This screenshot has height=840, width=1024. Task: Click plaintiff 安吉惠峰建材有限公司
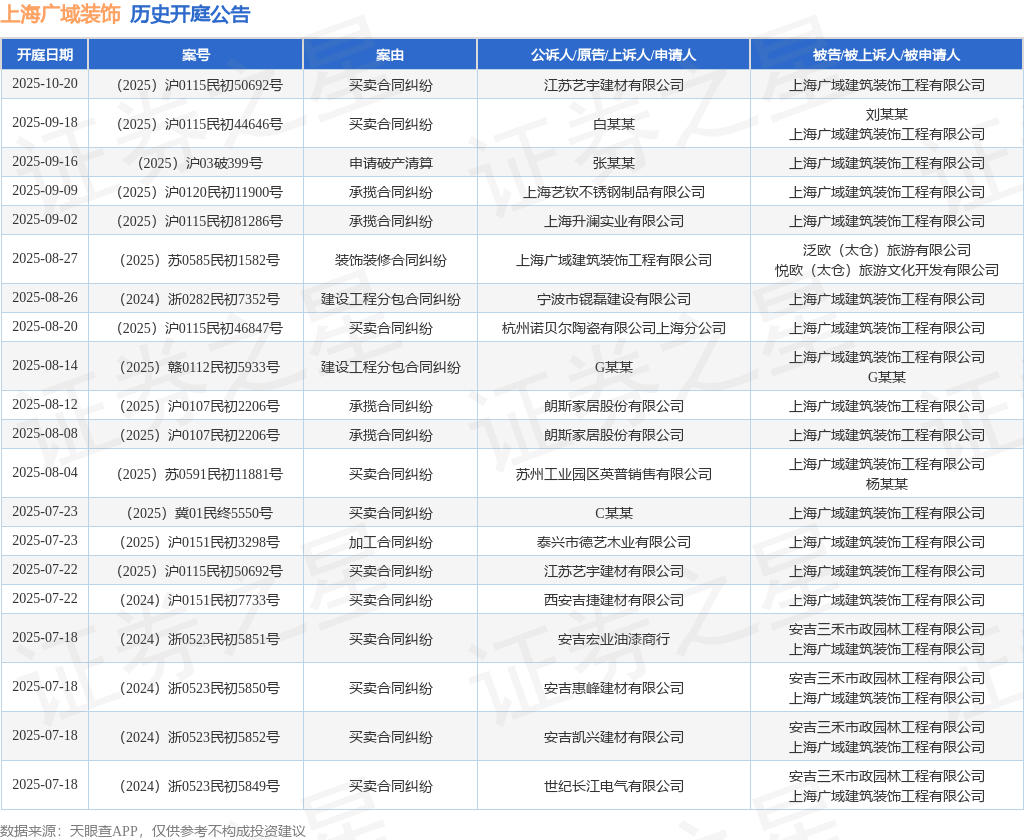pos(613,688)
